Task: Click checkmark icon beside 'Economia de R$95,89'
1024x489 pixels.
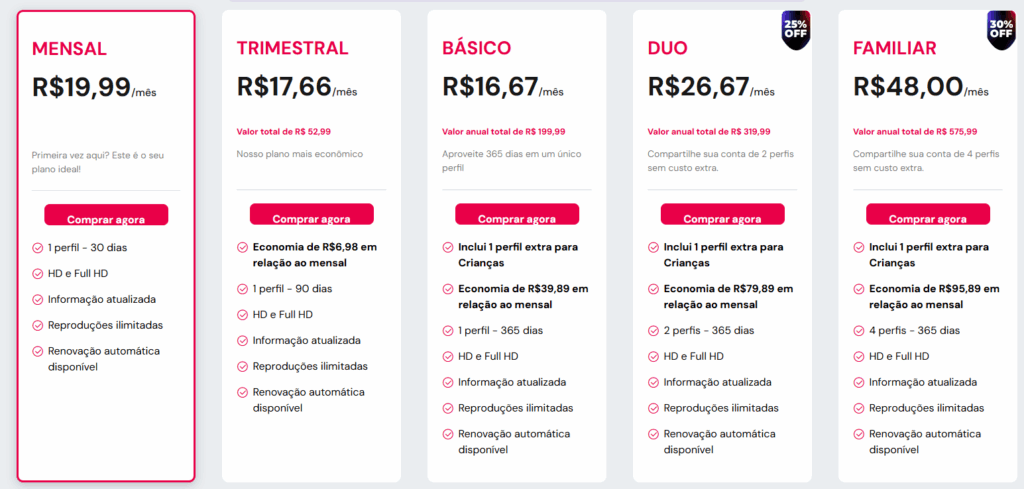Action: coord(858,289)
